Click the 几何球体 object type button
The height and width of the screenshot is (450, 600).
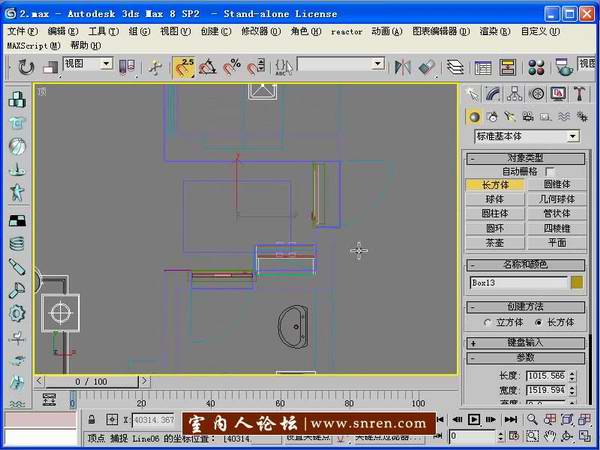tap(557, 199)
